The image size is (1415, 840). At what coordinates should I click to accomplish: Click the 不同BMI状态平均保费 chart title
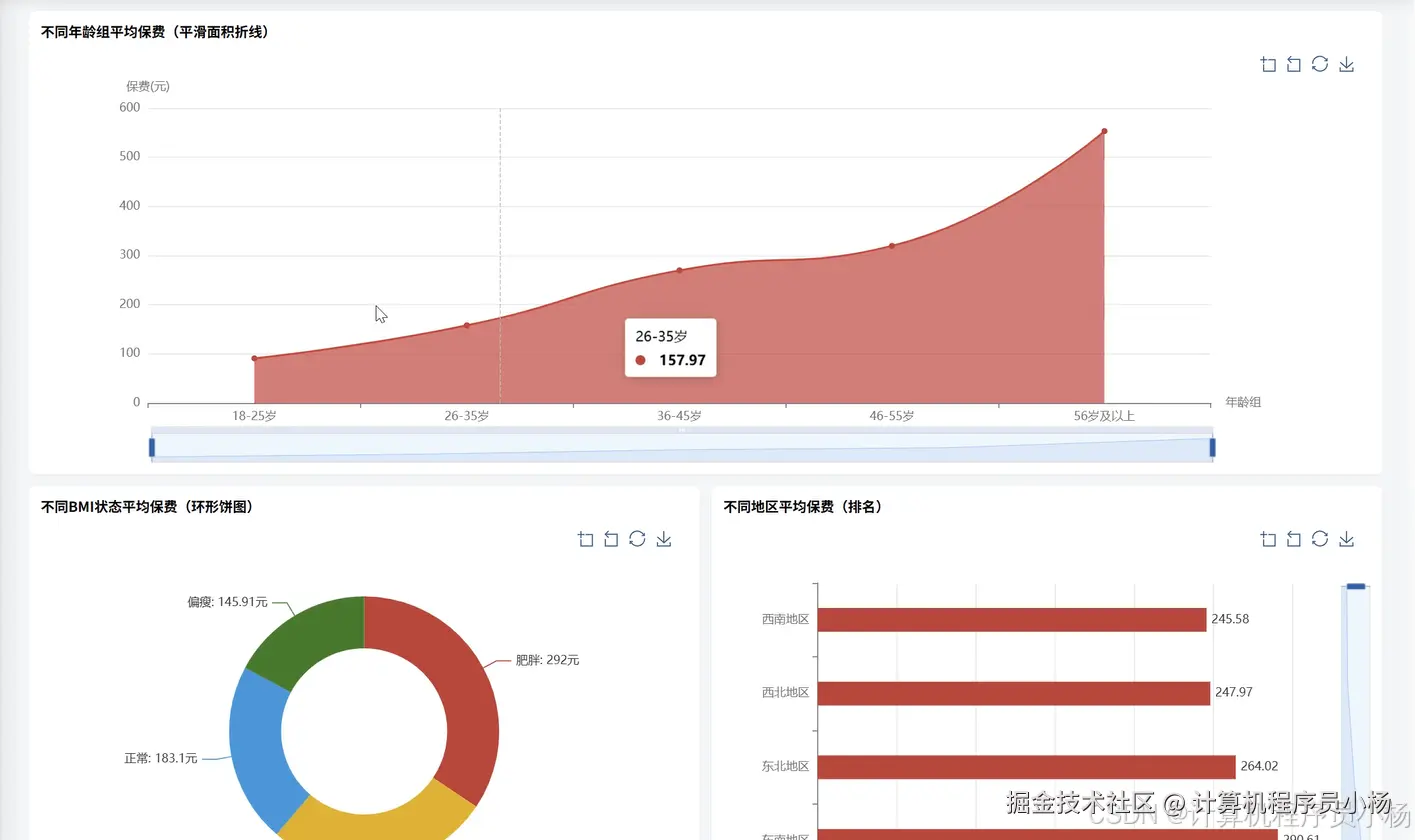pyautogui.click(x=148, y=507)
